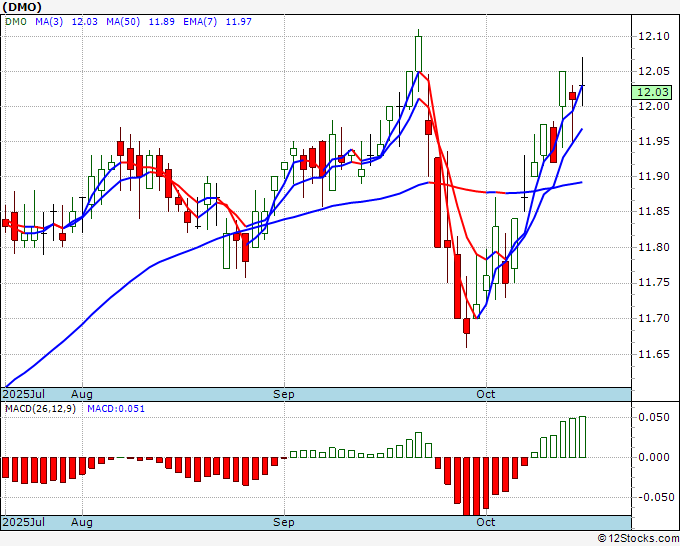Click the 12Stocks.com copyright link
This screenshot has height=546, width=680.
638,539
